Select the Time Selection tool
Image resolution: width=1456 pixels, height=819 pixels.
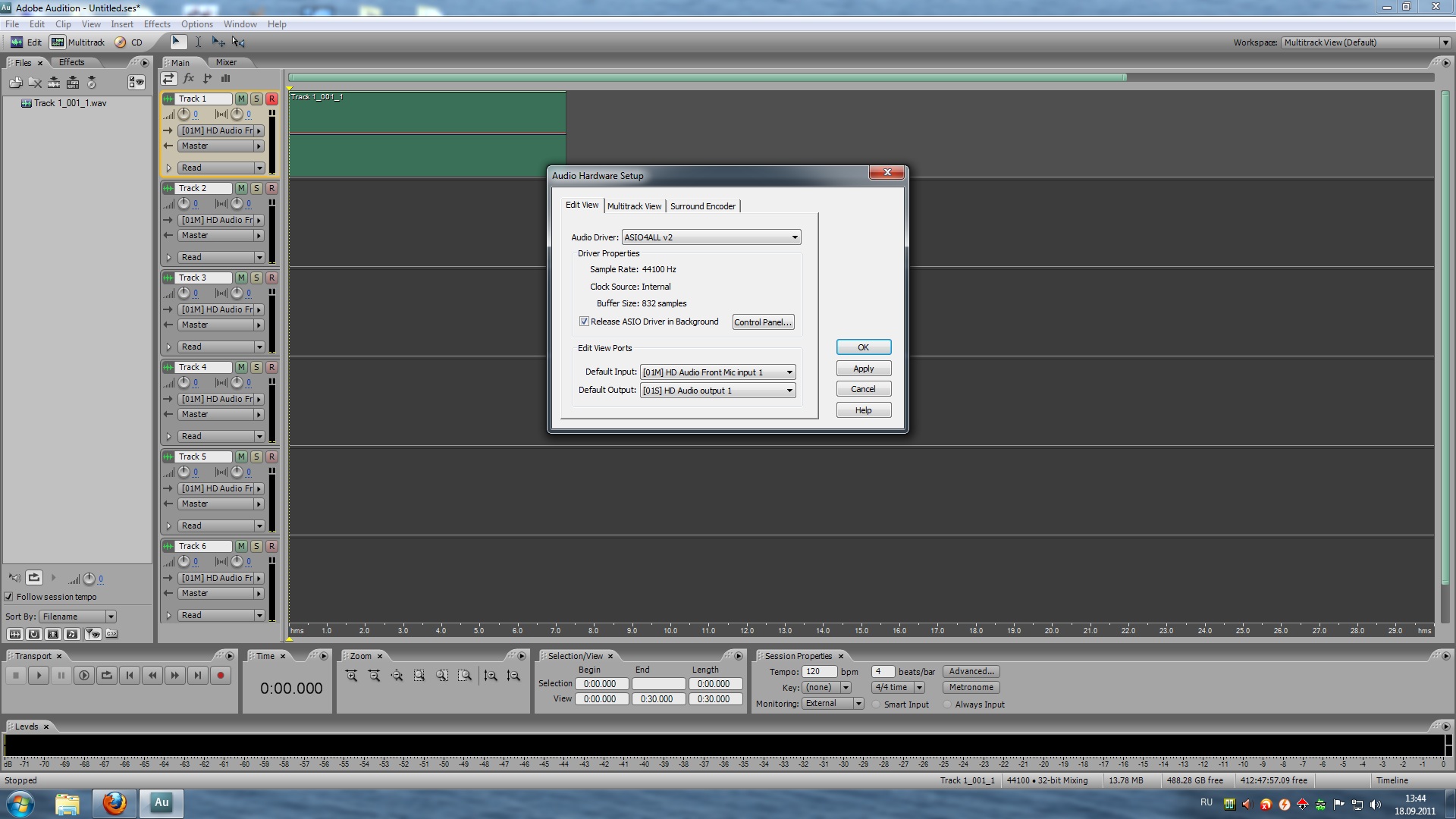tap(198, 42)
